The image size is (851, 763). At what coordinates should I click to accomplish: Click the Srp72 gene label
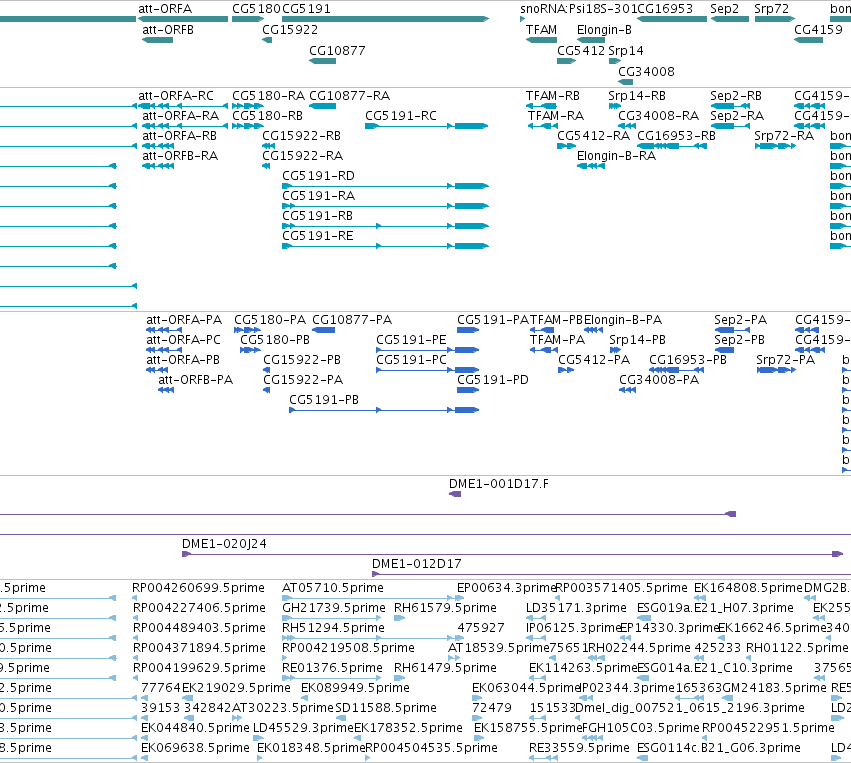pos(771,9)
